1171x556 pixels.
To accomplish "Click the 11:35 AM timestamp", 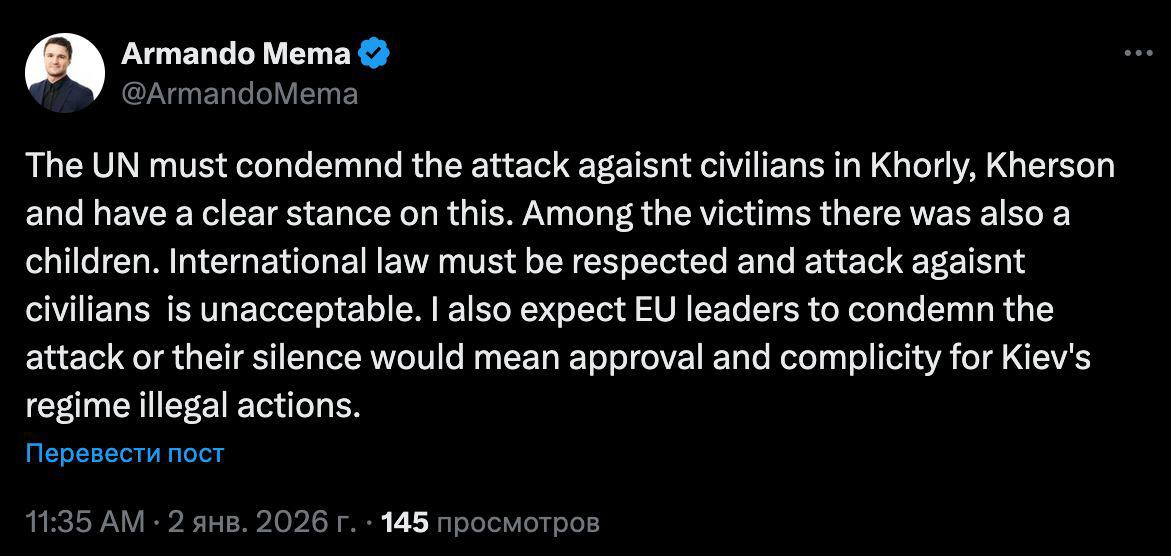I will pos(84,522).
